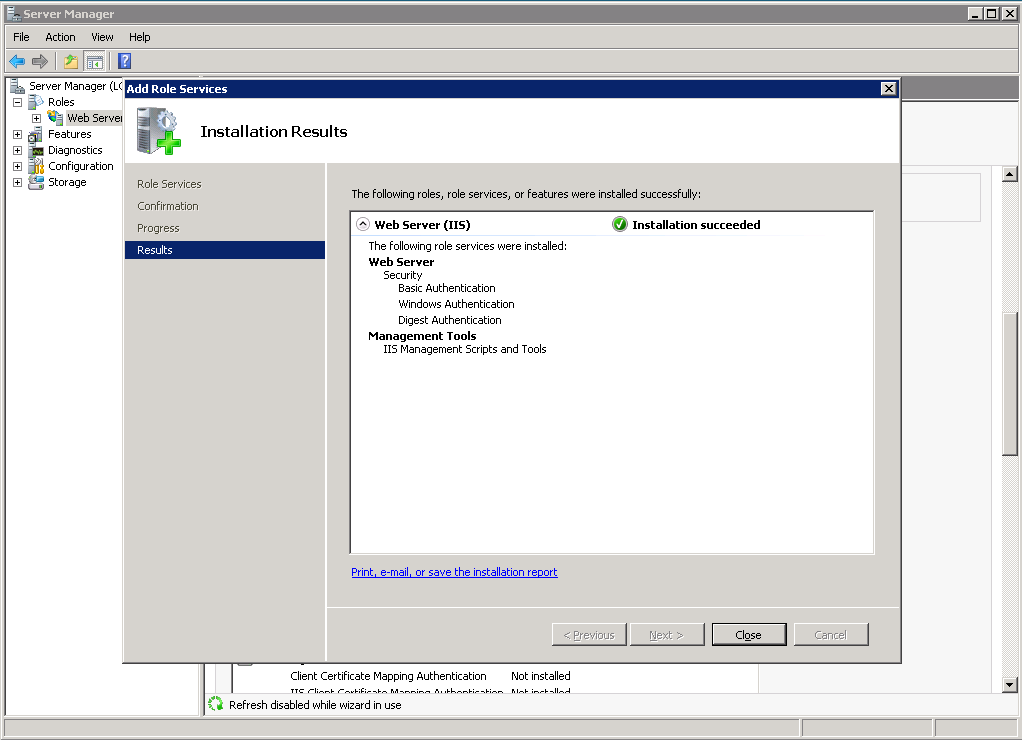Click the Management Tools heading
Image resolution: width=1022 pixels, height=740 pixels.
(422, 336)
